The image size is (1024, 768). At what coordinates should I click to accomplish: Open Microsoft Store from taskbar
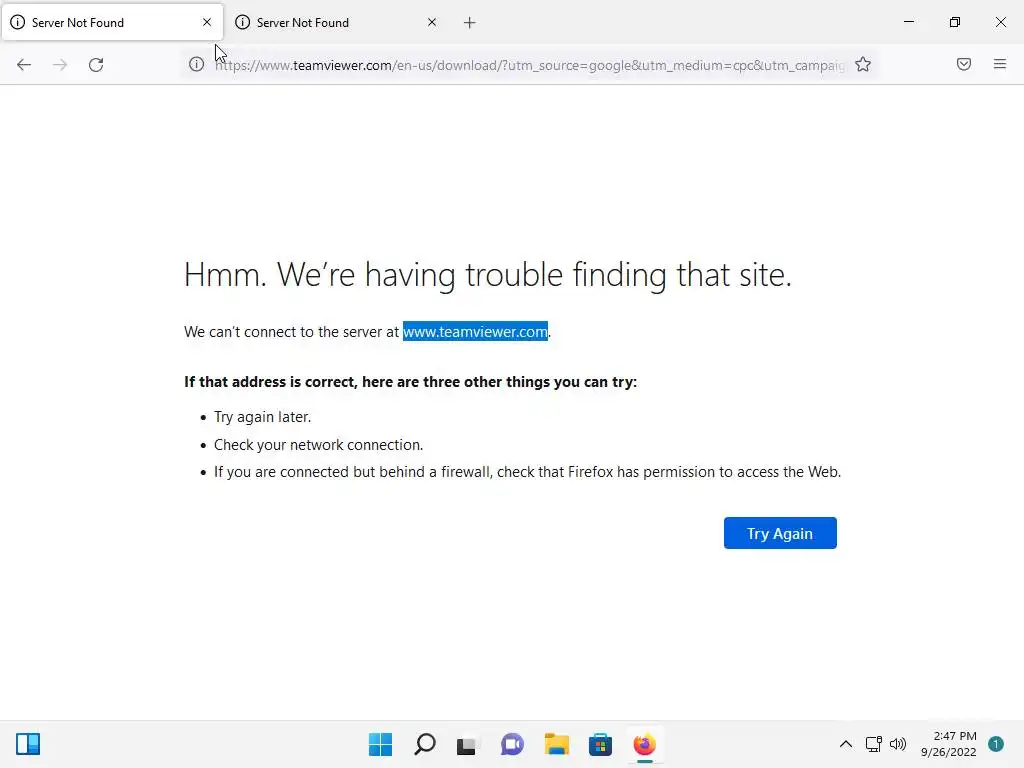(600, 744)
